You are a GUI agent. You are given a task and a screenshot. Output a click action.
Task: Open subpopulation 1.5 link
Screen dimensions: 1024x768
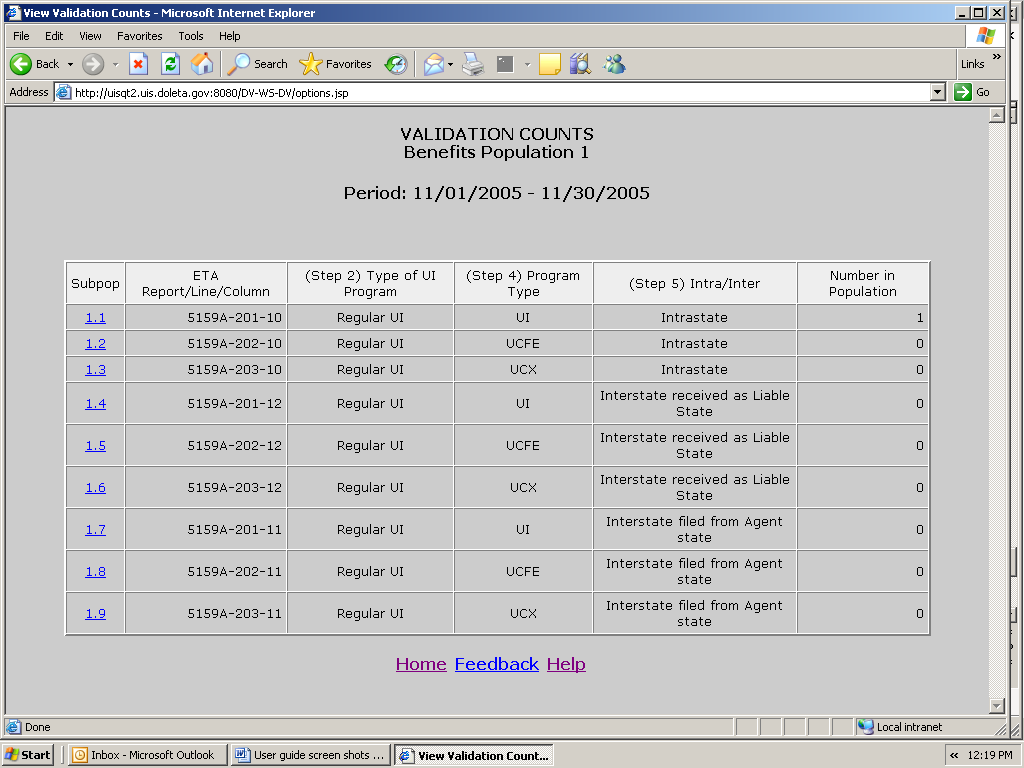click(95, 445)
